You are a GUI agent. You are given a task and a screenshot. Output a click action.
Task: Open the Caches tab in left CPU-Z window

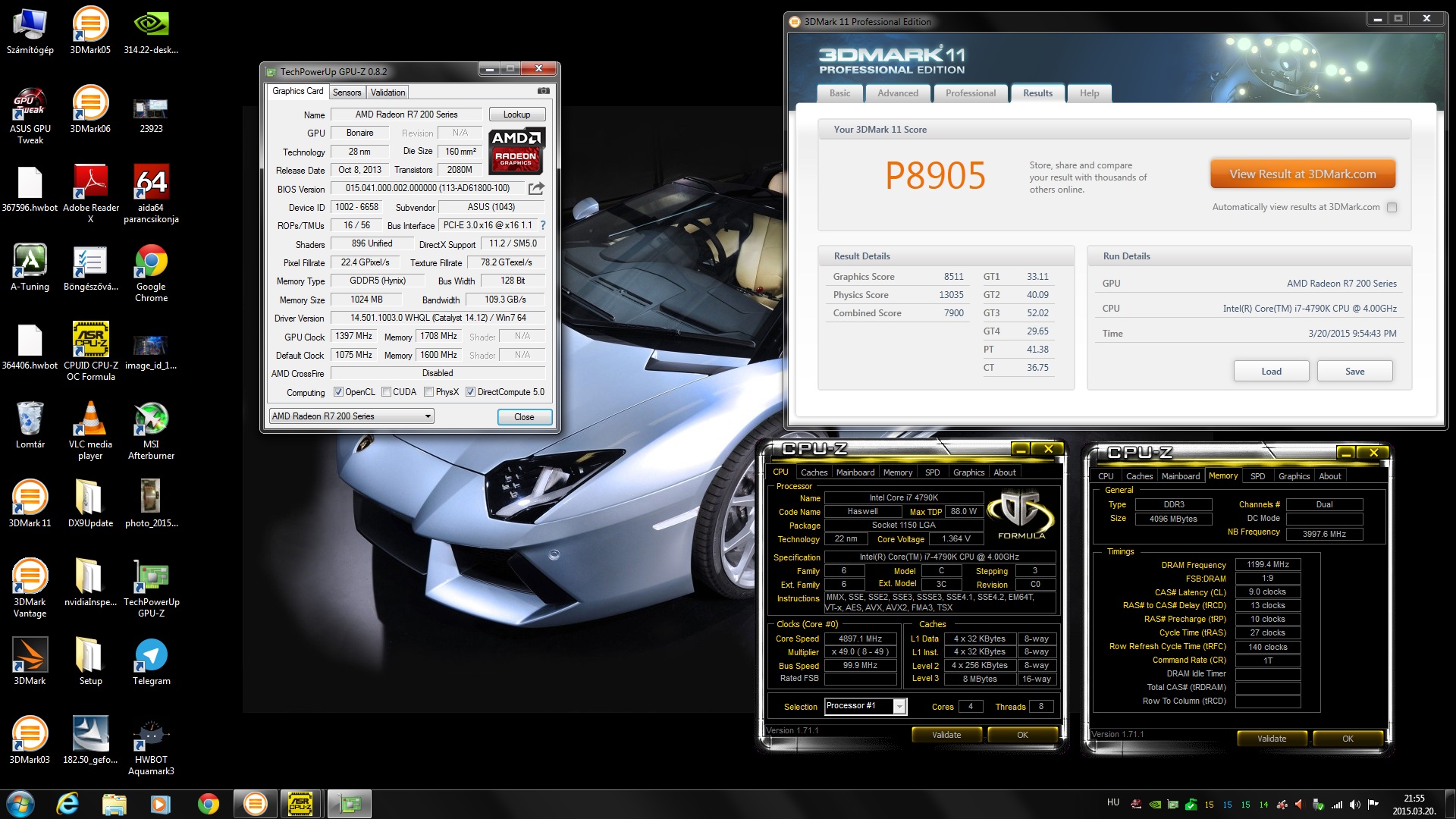814,472
